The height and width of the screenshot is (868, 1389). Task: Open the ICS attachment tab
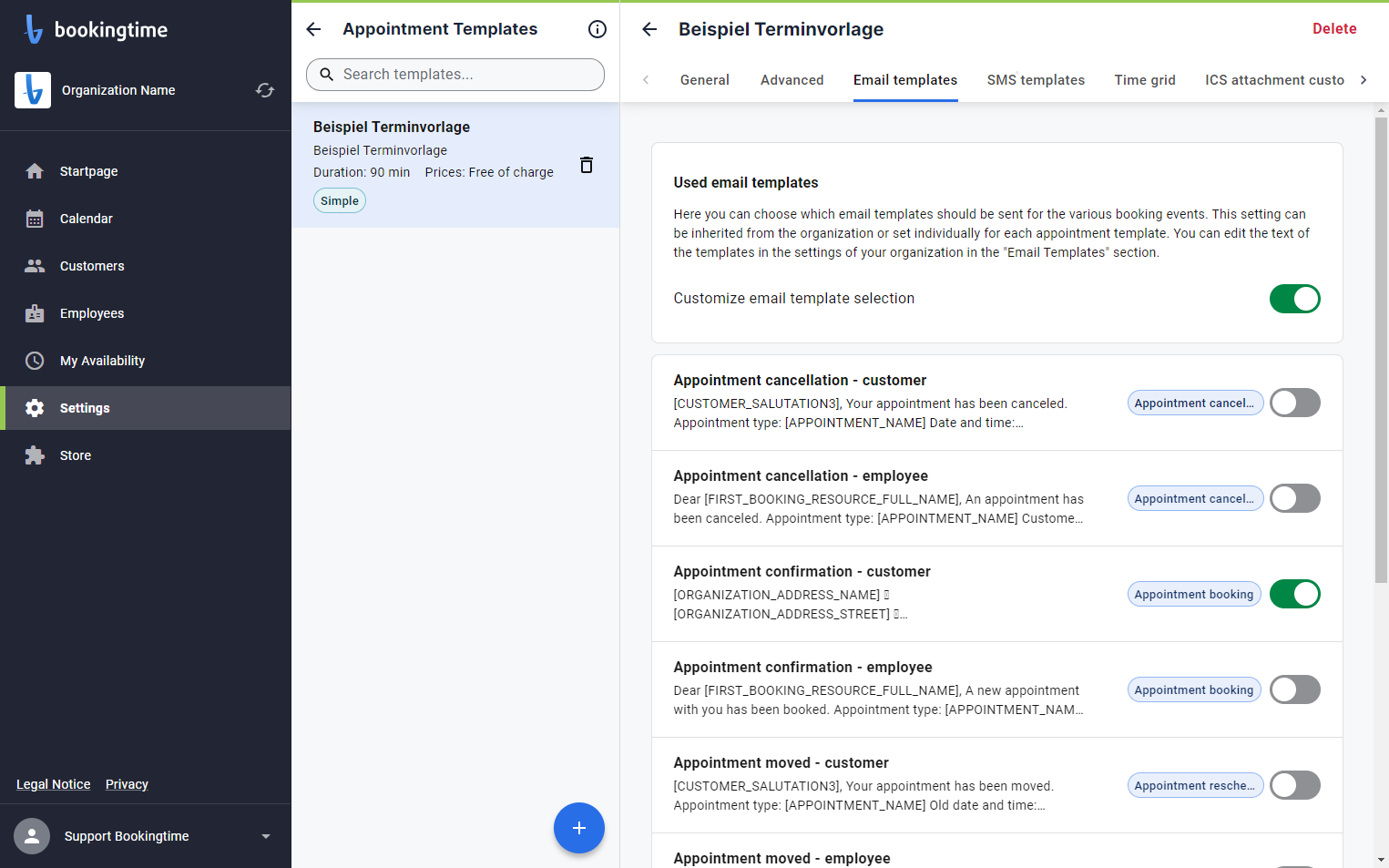[1274, 80]
